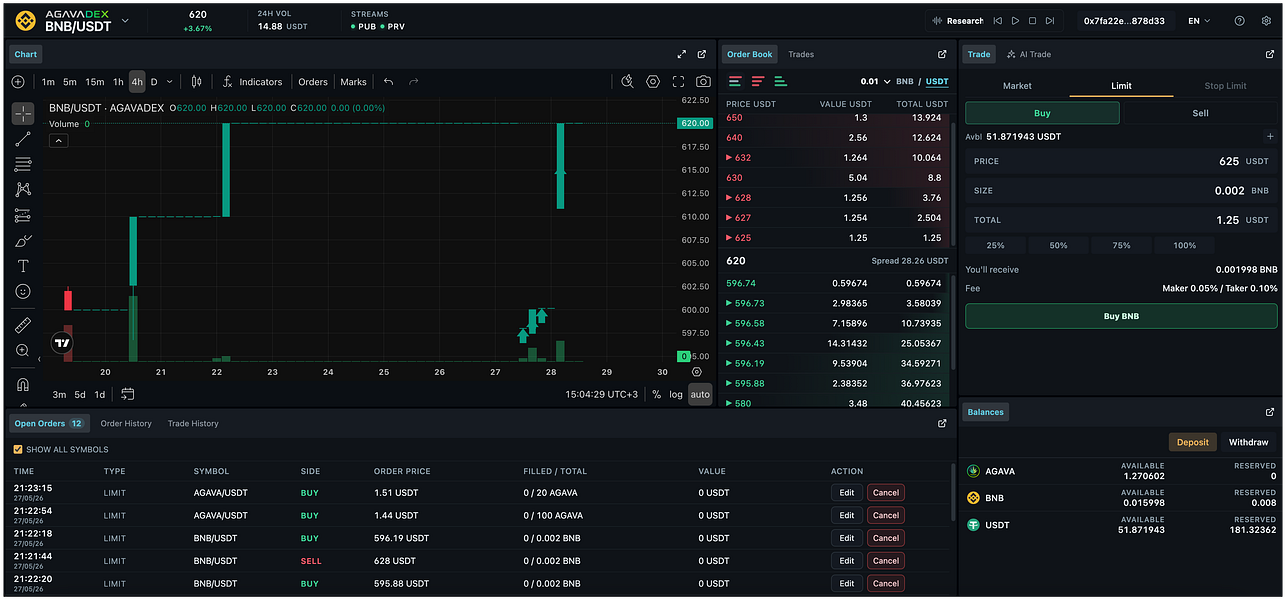Open the EN language dropdown
1286x600 pixels.
(x=1199, y=20)
